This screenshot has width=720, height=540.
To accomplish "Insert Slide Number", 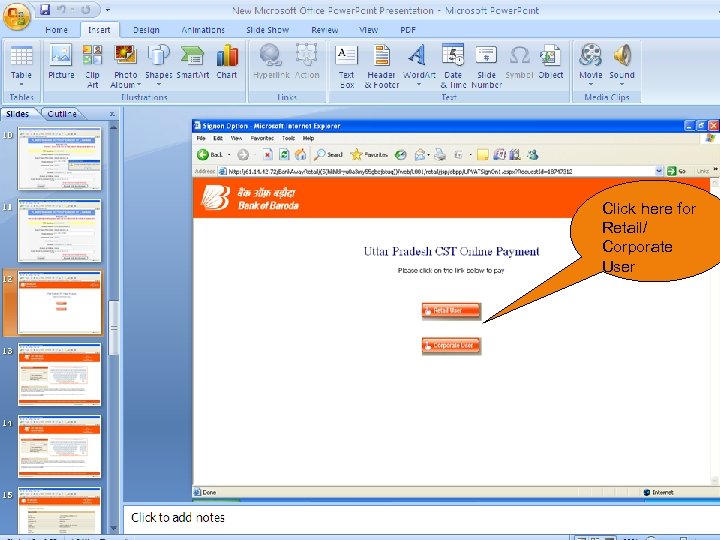I will (x=486, y=66).
